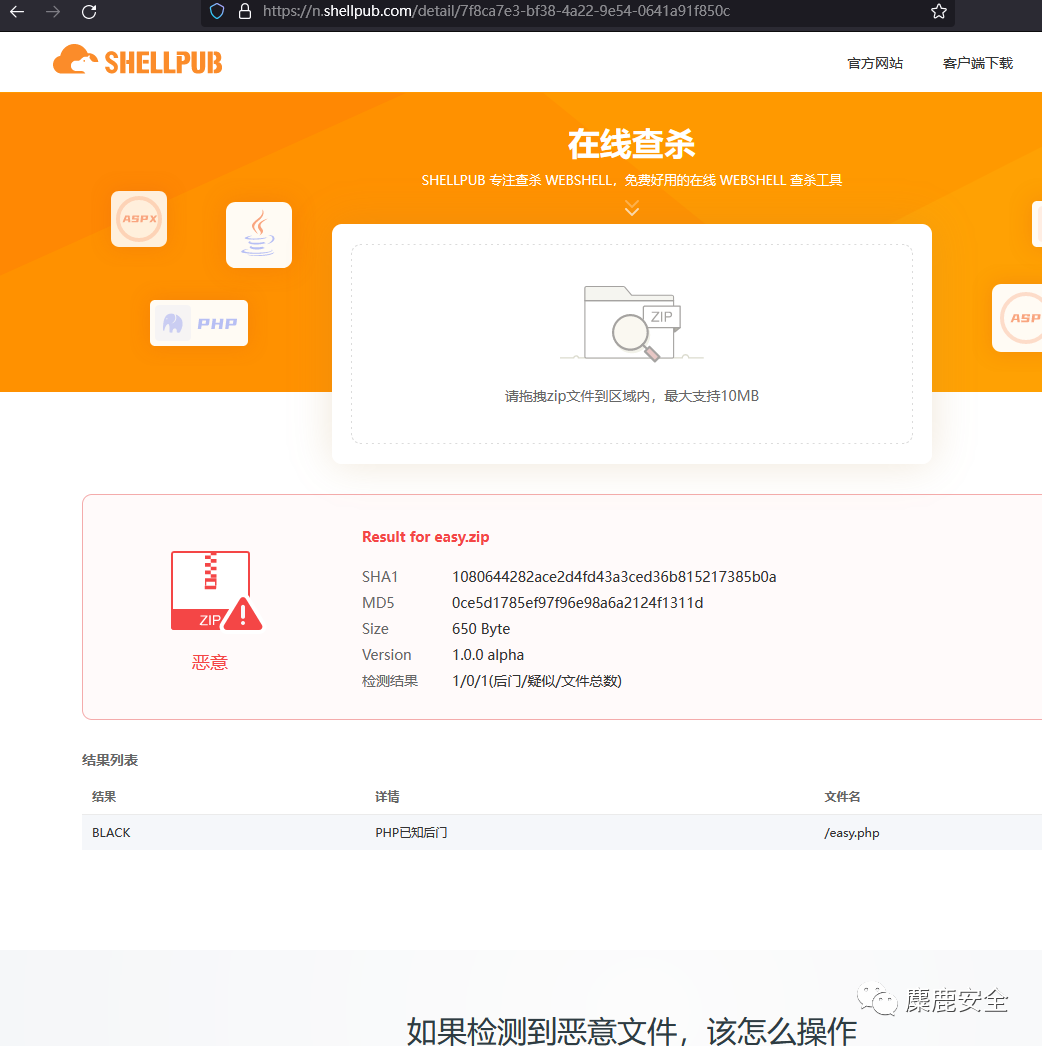Click the 在线查杀 page heading
Screen dimensions: 1042x1046
632,144
